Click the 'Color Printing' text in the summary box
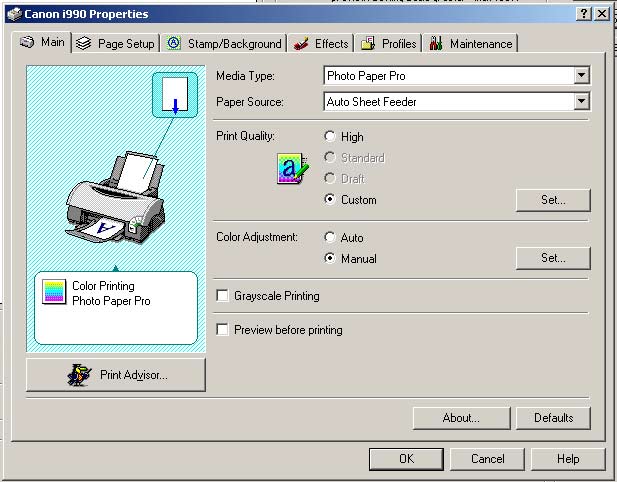617x482 pixels. pos(103,286)
